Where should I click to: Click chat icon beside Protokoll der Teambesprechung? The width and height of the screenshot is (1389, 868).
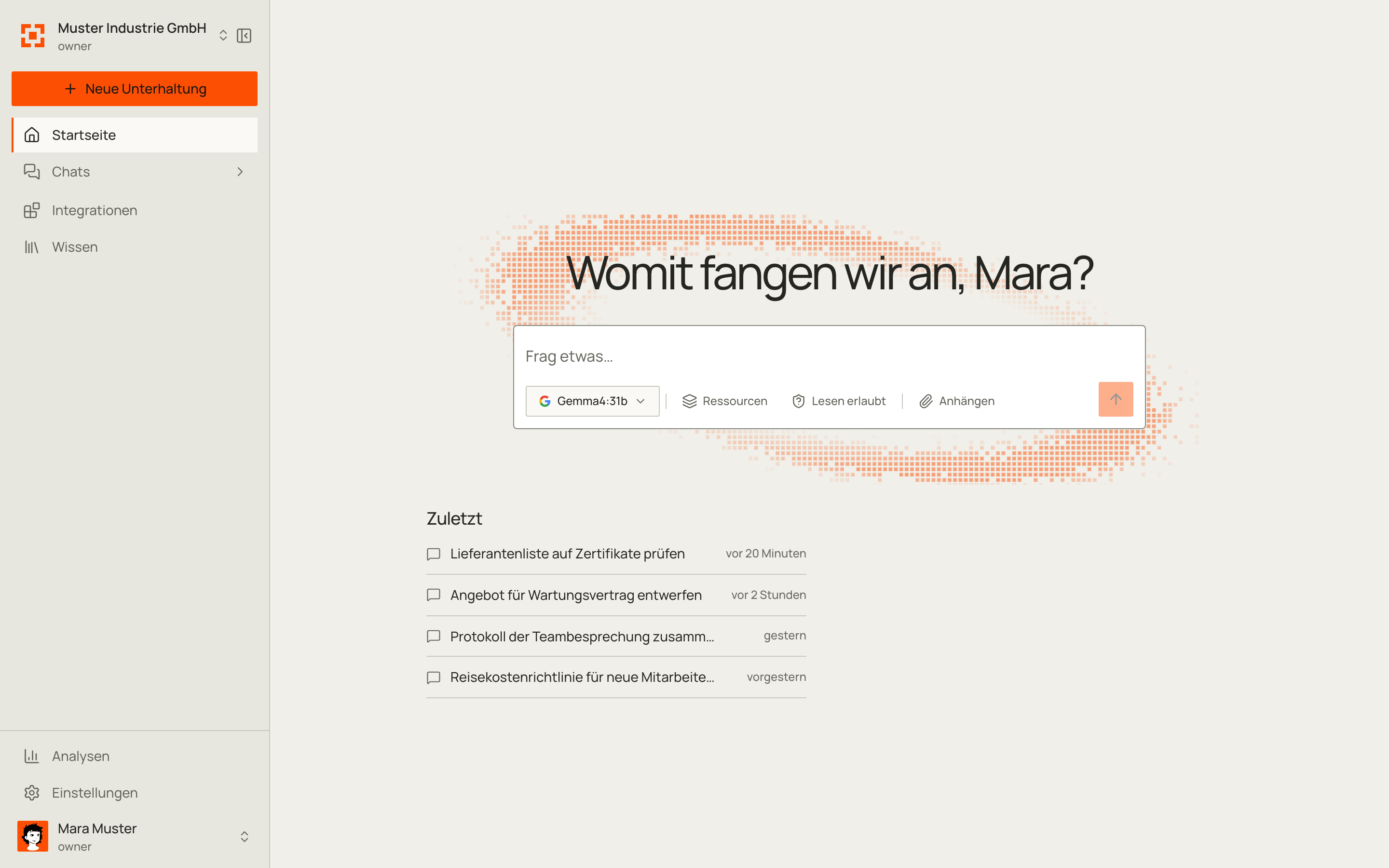click(x=434, y=636)
